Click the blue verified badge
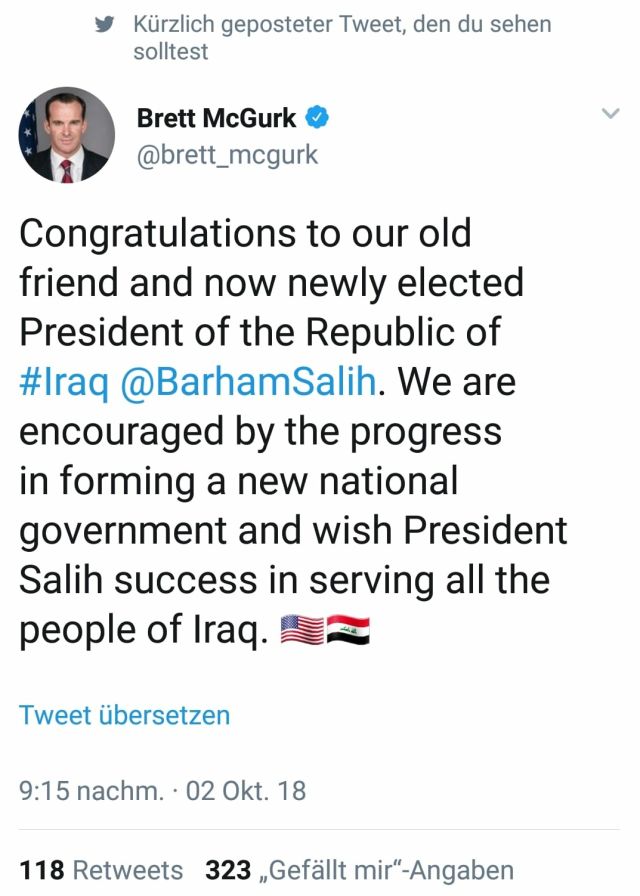Image resolution: width=640 pixels, height=896 pixels. click(318, 118)
